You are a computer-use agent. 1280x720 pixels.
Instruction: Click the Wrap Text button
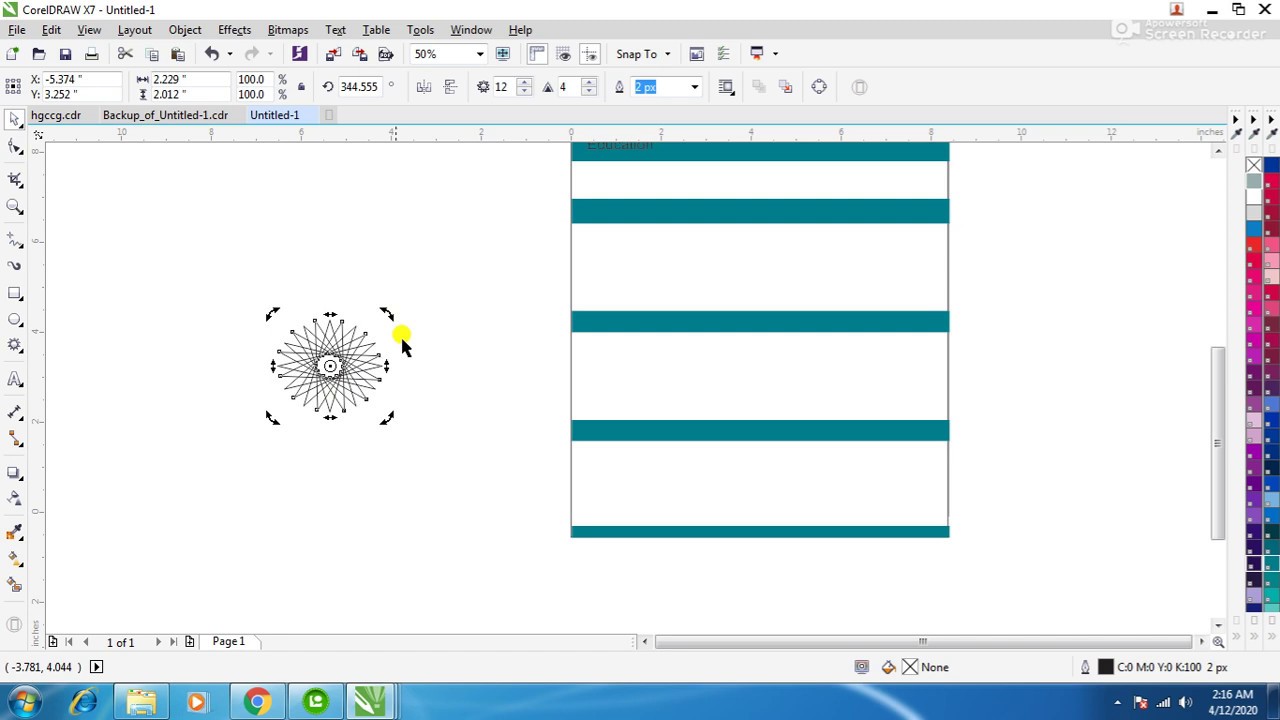click(x=726, y=87)
